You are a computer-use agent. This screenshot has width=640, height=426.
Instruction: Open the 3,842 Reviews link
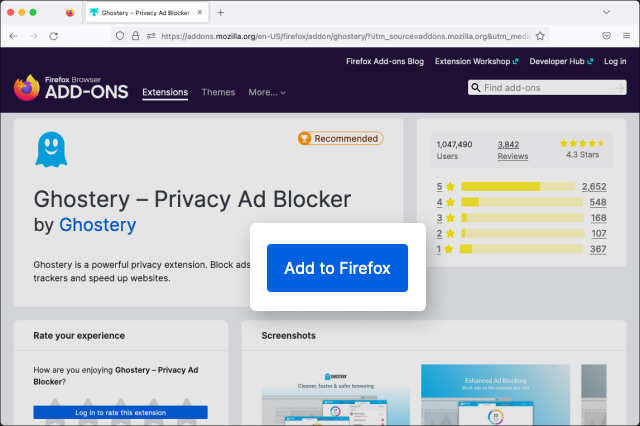[512, 150]
